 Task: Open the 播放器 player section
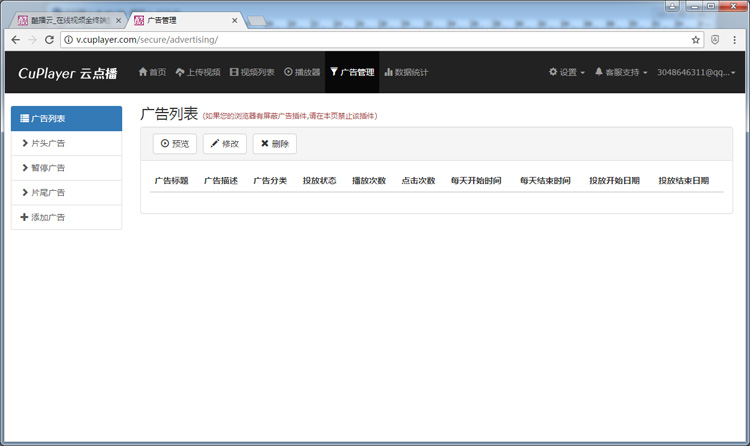coord(302,72)
